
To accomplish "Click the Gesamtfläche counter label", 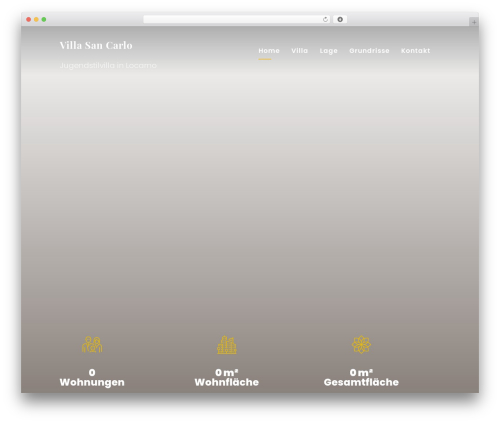I will pos(361,382).
